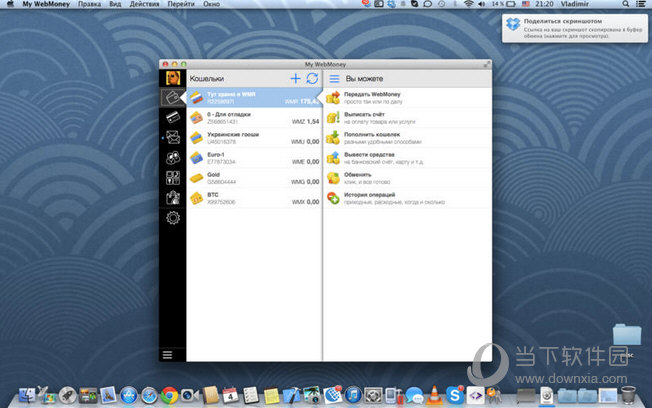Viewport: 652px width, 408px height.
Task: Select the Gold wallet
Action: pos(254,178)
